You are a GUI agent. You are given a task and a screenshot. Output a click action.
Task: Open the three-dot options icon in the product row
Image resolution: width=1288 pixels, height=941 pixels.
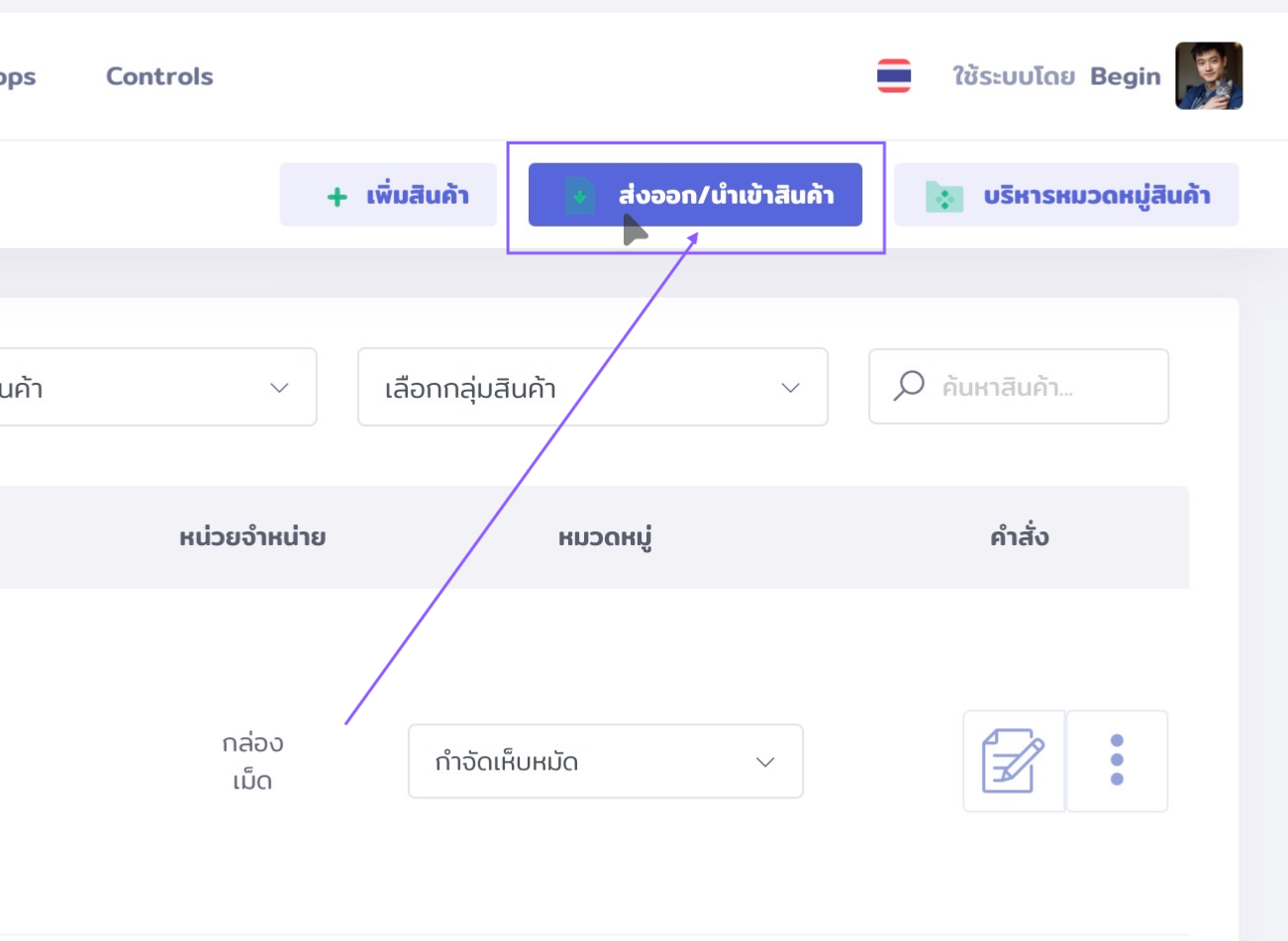[1117, 760]
